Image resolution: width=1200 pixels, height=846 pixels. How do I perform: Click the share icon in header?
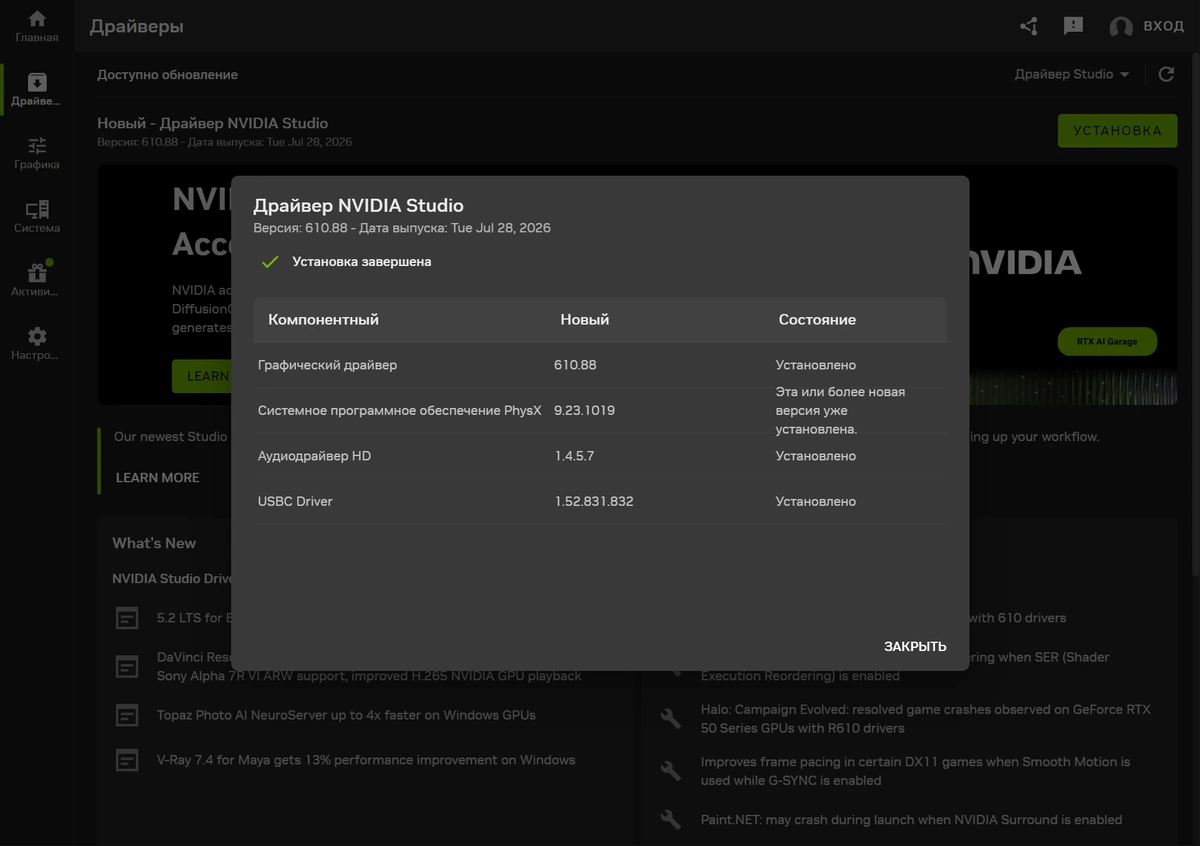coord(1028,26)
